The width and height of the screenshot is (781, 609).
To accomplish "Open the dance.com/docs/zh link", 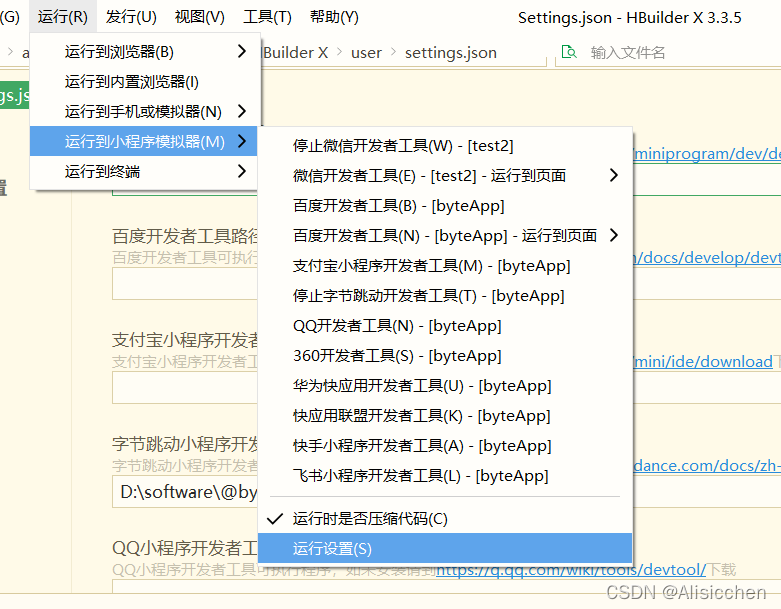I will 707,465.
